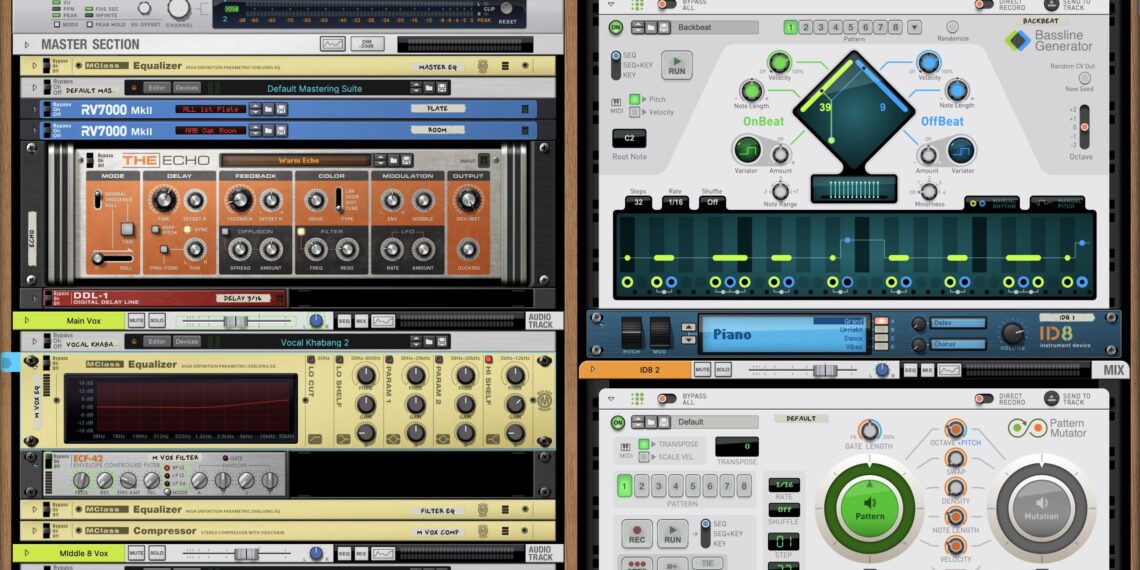1140x570 pixels.
Task: Open the Vocal Khabang 2 patch browser folder
Action: (x=429, y=342)
